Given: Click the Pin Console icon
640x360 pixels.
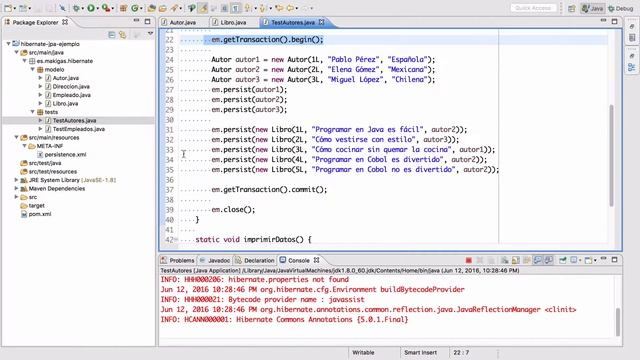Looking at the screenshot, I should [562, 260].
